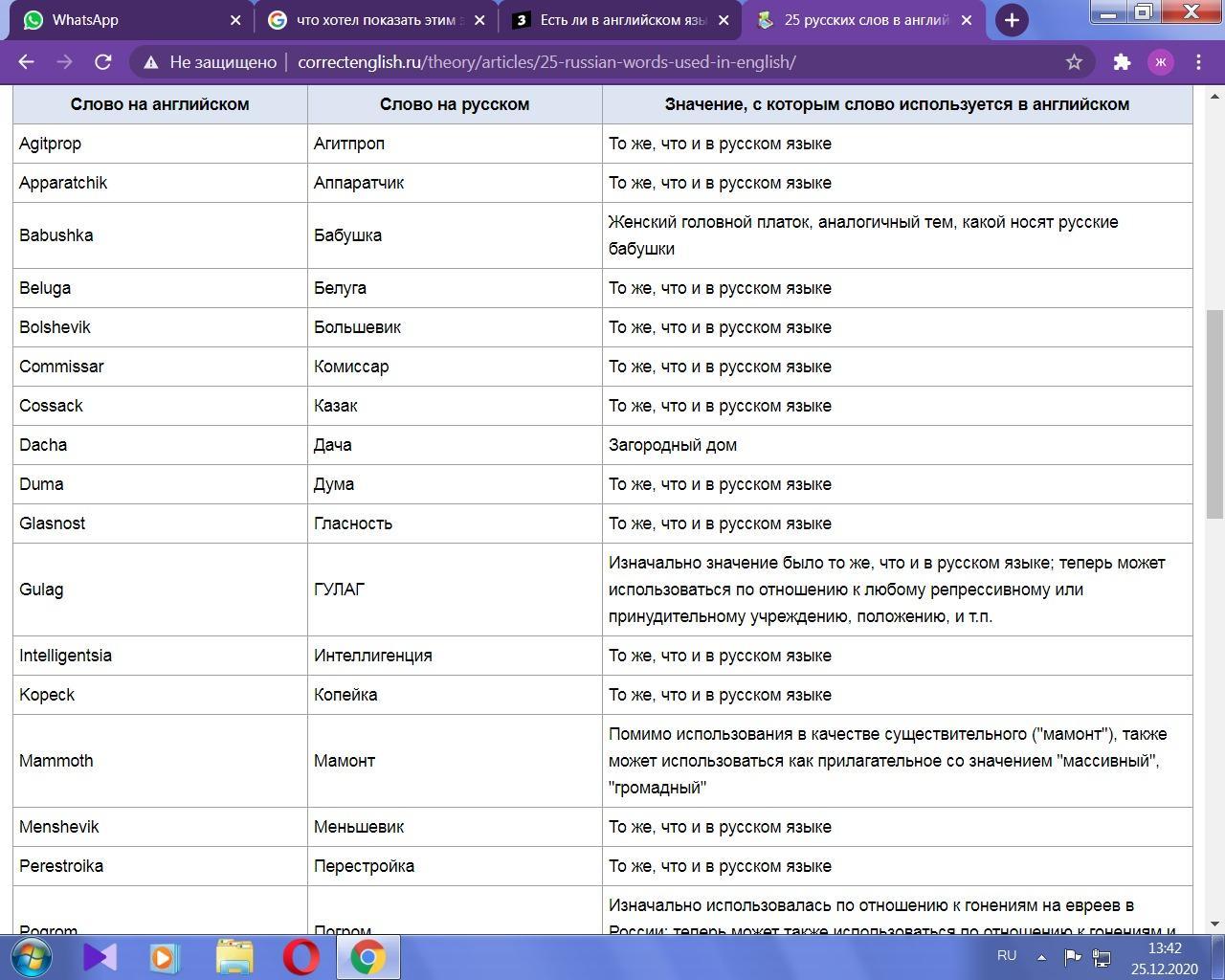
Task: Click the 'Bolshevik' cell
Action: pyautogui.click(x=160, y=327)
